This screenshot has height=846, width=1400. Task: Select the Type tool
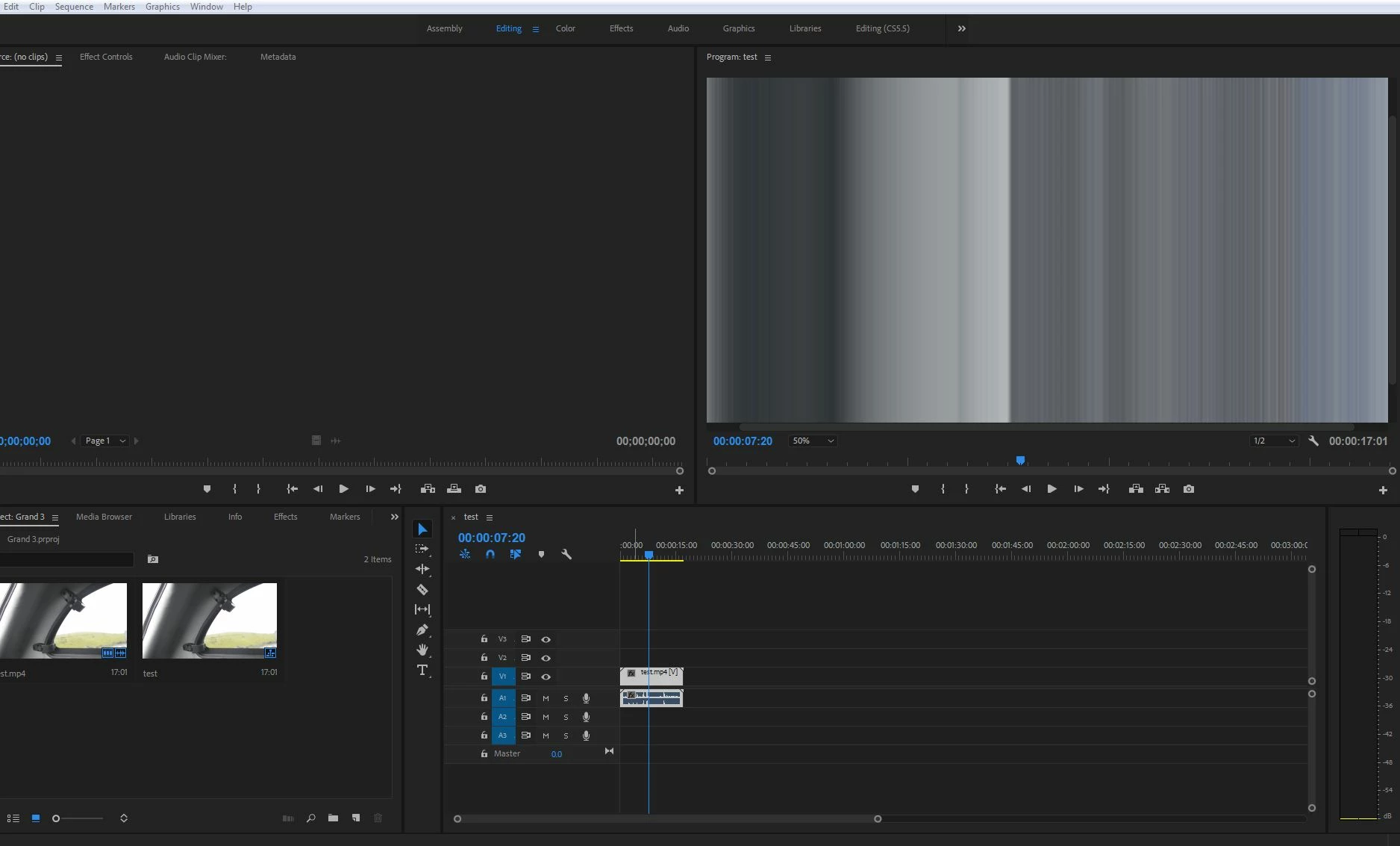(422, 670)
